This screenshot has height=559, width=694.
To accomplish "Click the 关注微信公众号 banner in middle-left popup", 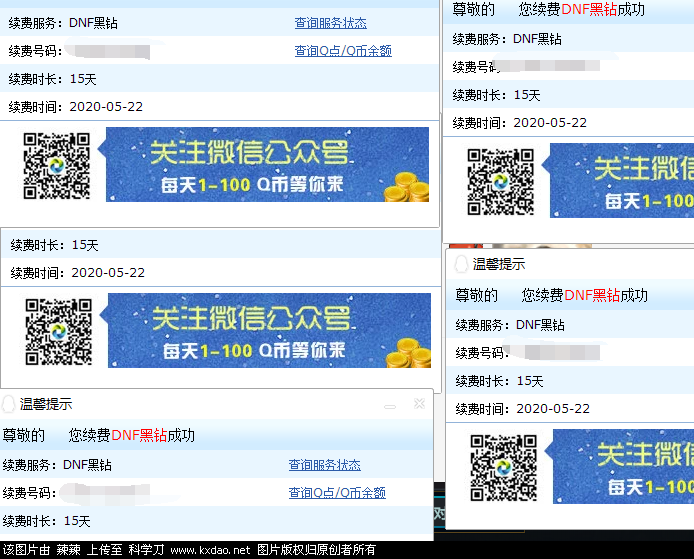I will coord(265,331).
